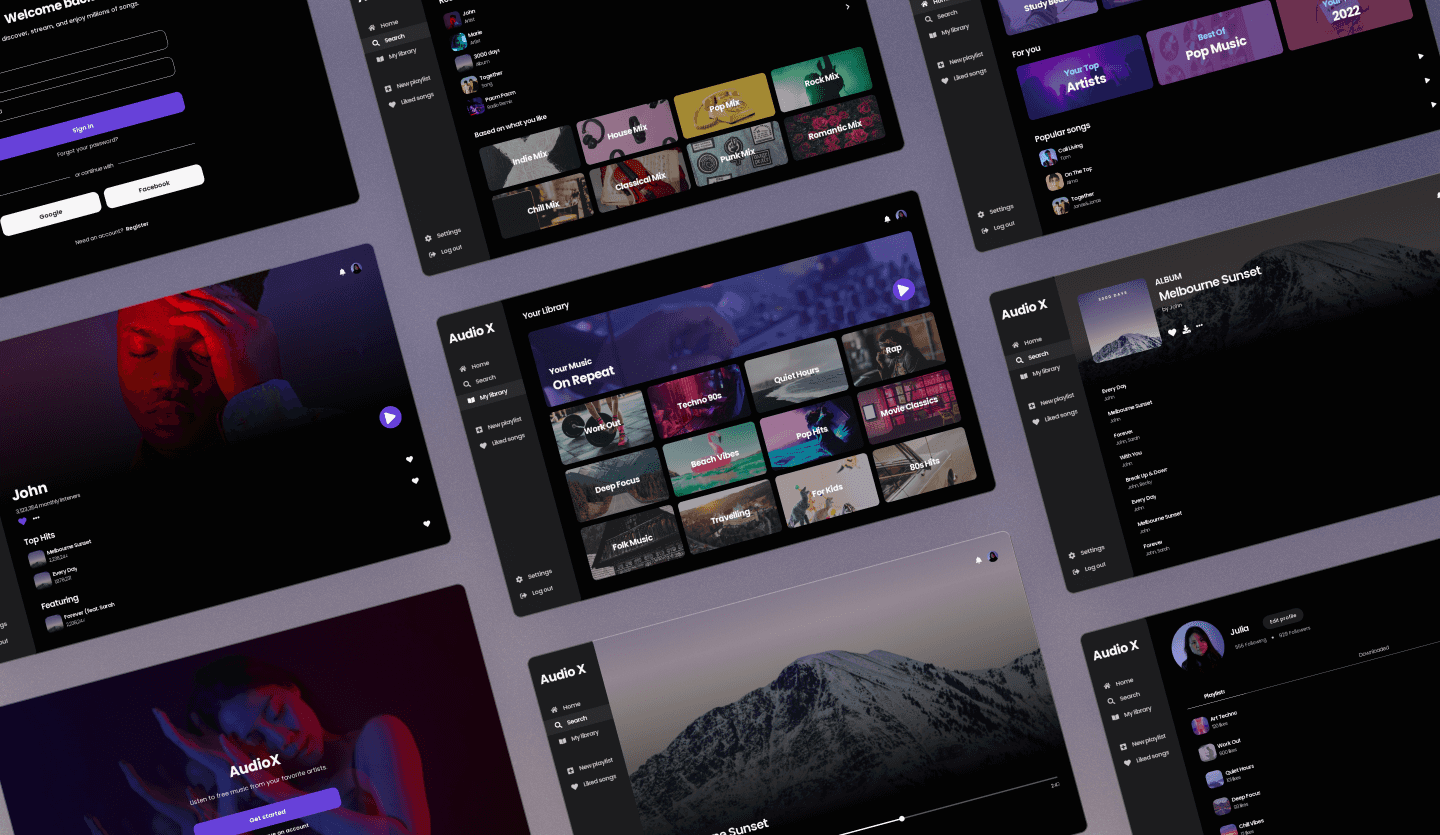Image resolution: width=1440 pixels, height=835 pixels.
Task: Open the three-dots menu beside John's purple heart
Action: [x=36, y=518]
